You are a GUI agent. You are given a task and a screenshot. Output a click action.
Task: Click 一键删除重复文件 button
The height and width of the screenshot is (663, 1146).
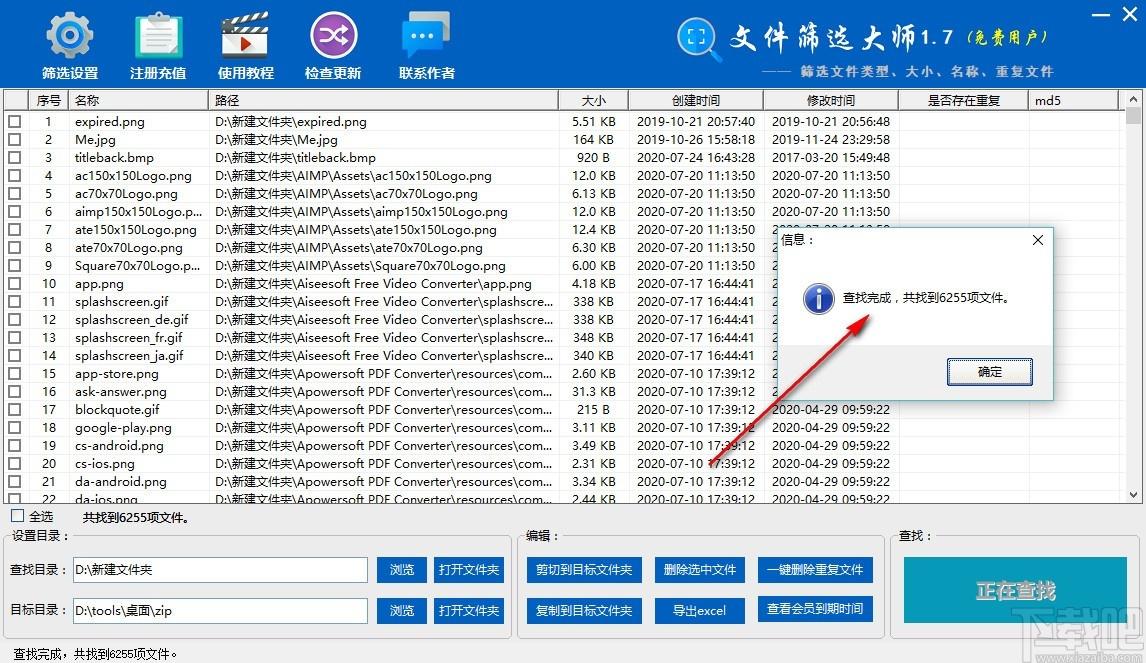pos(815,569)
